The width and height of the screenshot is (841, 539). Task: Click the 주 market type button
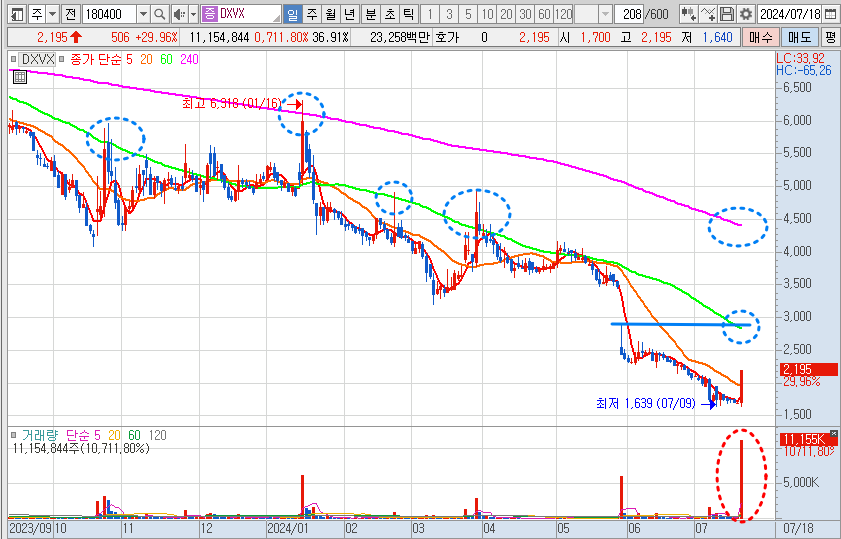tap(36, 14)
